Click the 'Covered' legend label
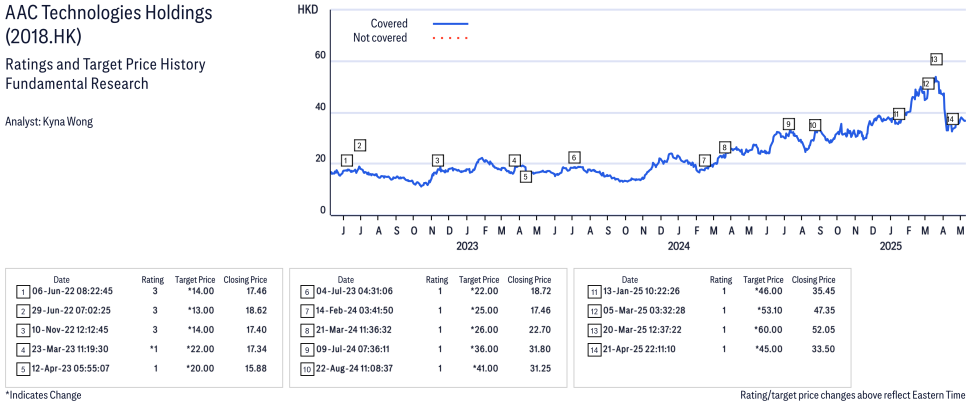 tap(389, 24)
